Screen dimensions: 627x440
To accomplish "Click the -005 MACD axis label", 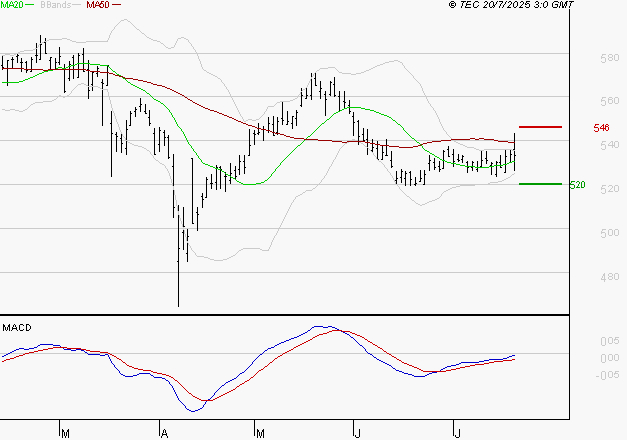I will pyautogui.click(x=607, y=375).
